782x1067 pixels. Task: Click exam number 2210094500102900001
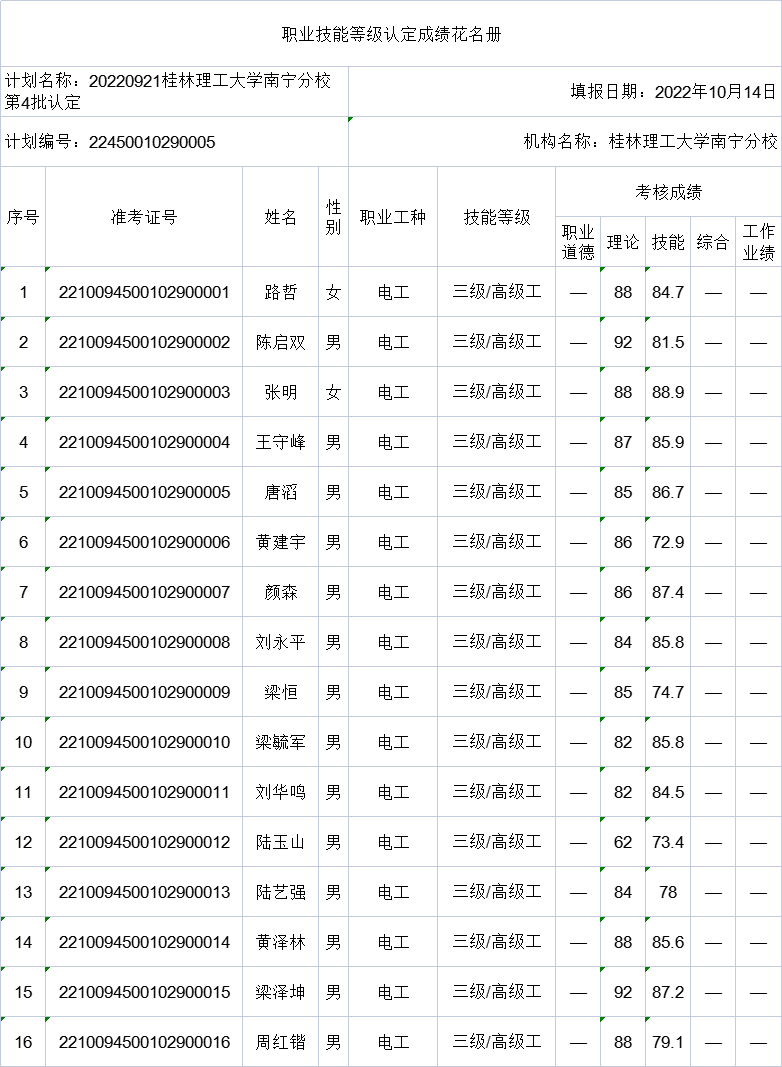[144, 292]
